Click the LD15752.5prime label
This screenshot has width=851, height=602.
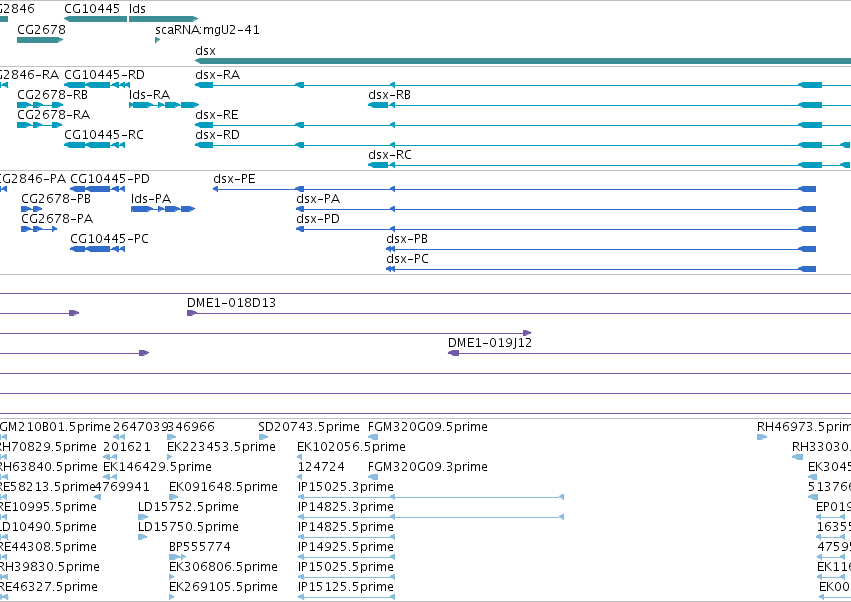tap(188, 507)
